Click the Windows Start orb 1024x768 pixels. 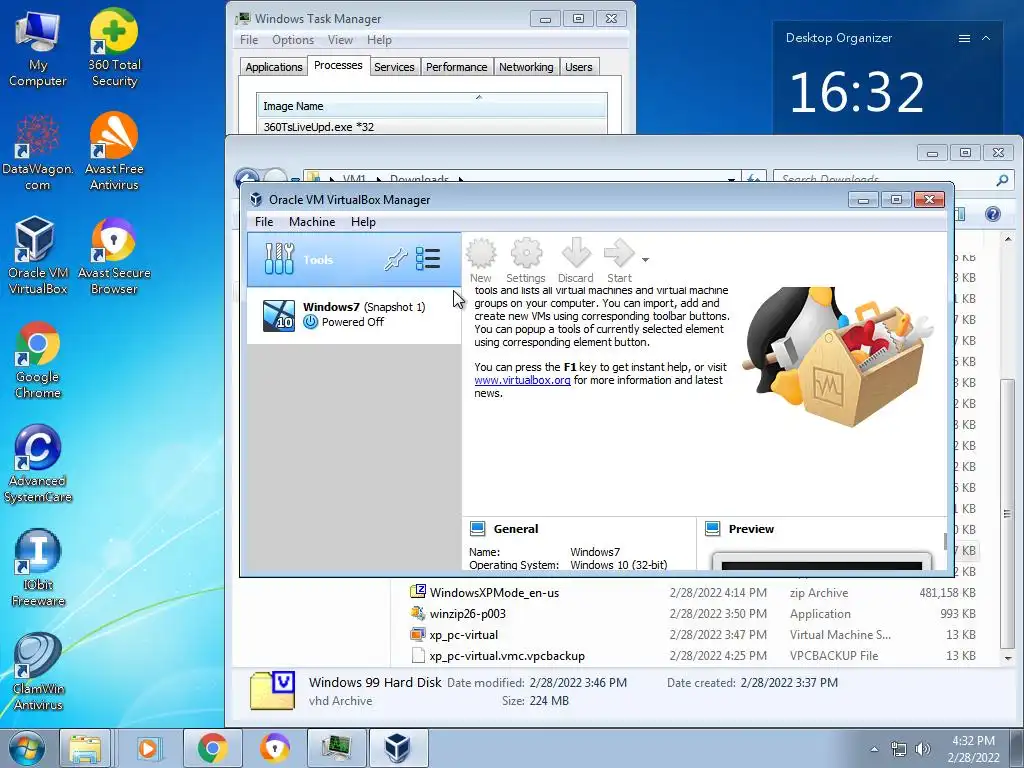click(x=27, y=748)
